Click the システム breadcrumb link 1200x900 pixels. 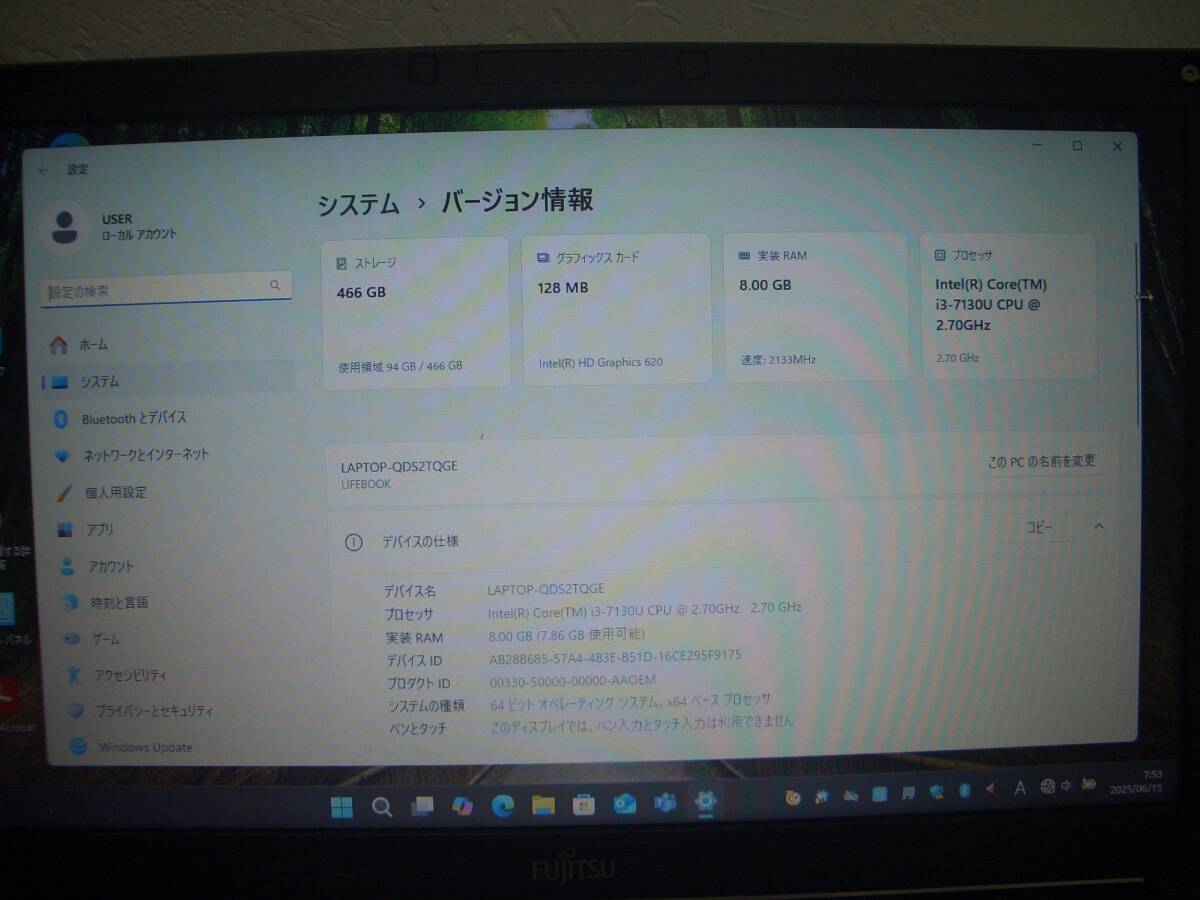(x=359, y=204)
